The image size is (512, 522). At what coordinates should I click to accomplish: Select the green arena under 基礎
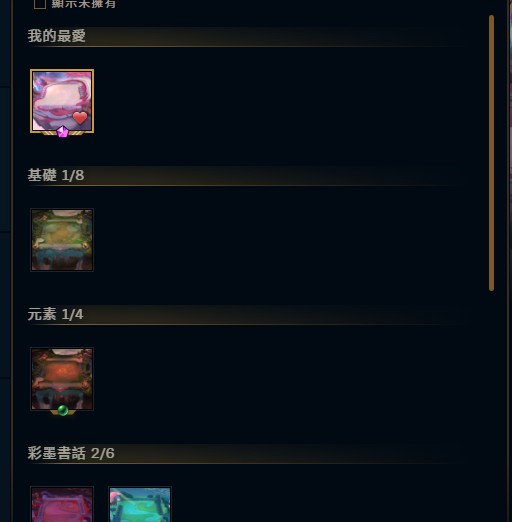[62, 240]
